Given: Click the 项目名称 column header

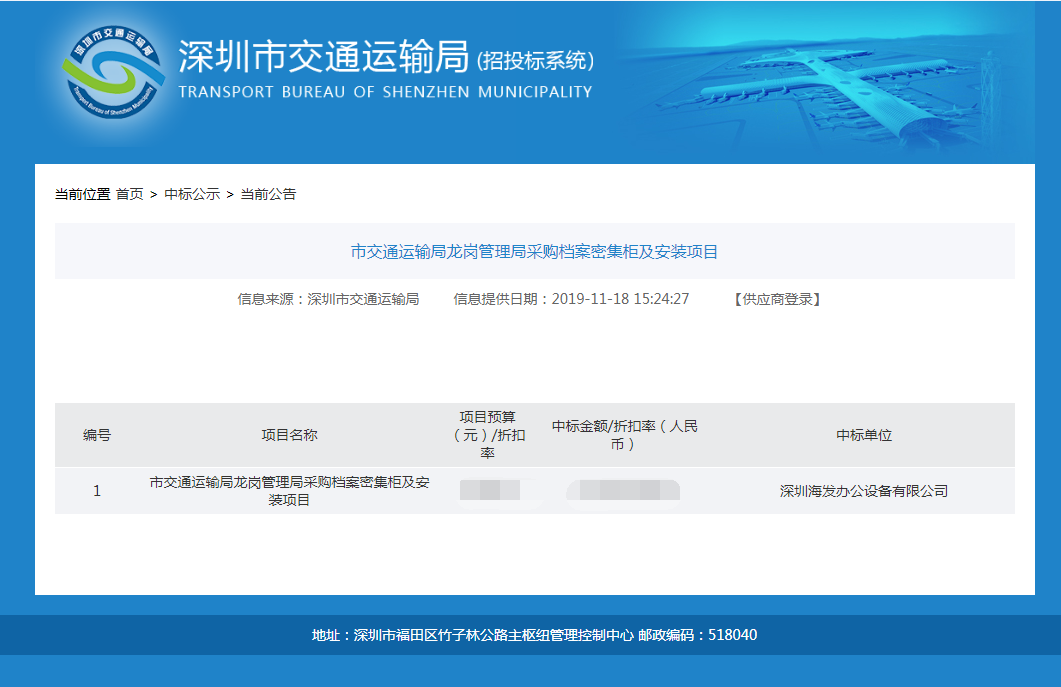Looking at the screenshot, I should 290,435.
